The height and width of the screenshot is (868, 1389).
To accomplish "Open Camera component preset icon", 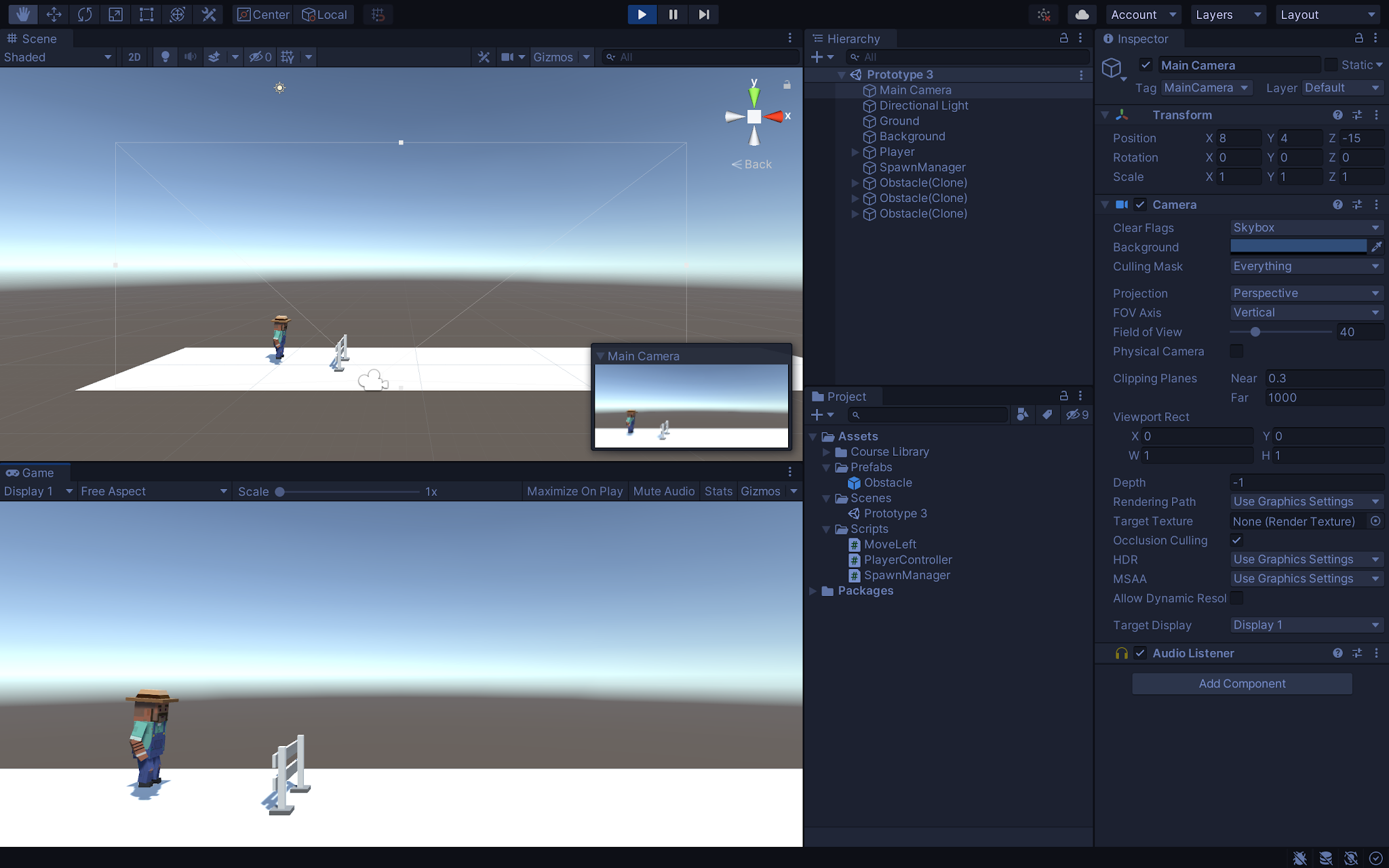I will coord(1357,204).
